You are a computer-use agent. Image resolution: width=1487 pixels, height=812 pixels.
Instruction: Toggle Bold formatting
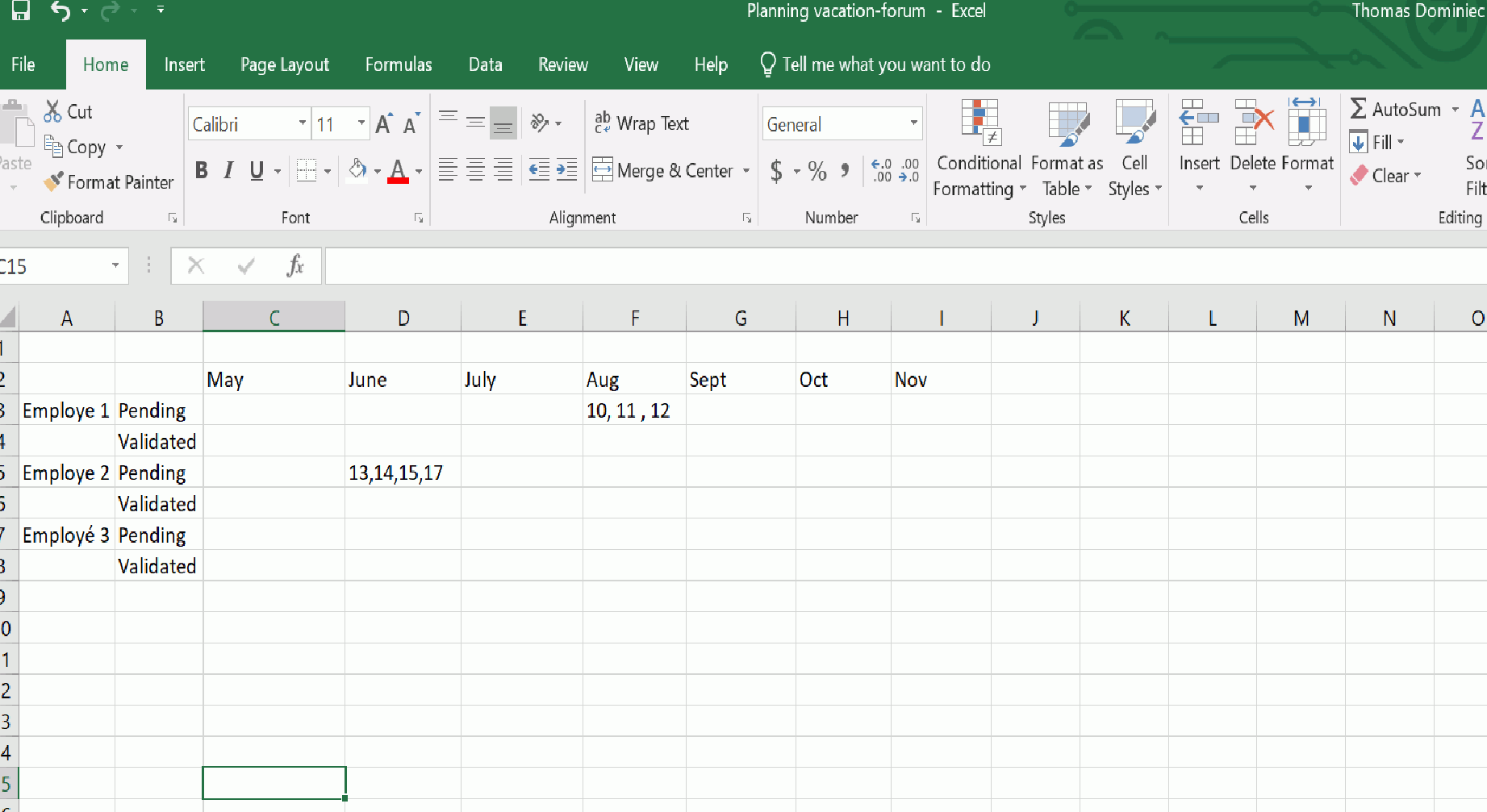click(202, 171)
